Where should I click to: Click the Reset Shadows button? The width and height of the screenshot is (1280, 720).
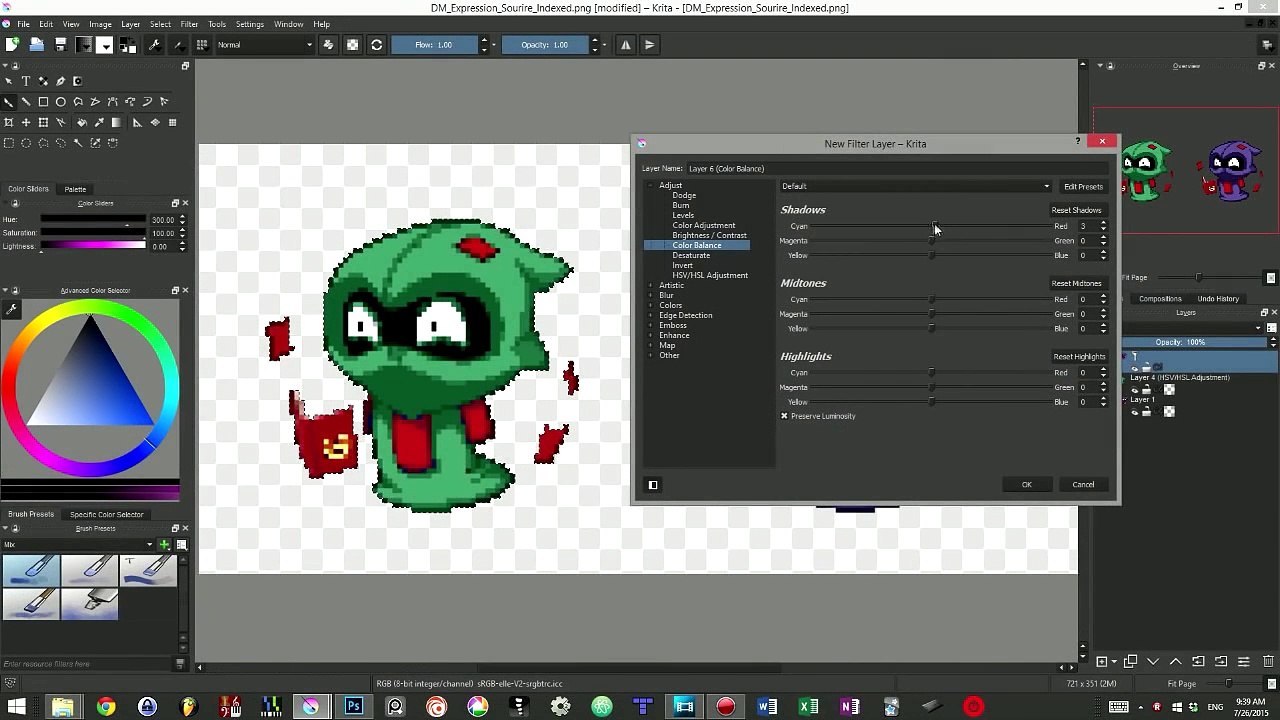pos(1076,210)
